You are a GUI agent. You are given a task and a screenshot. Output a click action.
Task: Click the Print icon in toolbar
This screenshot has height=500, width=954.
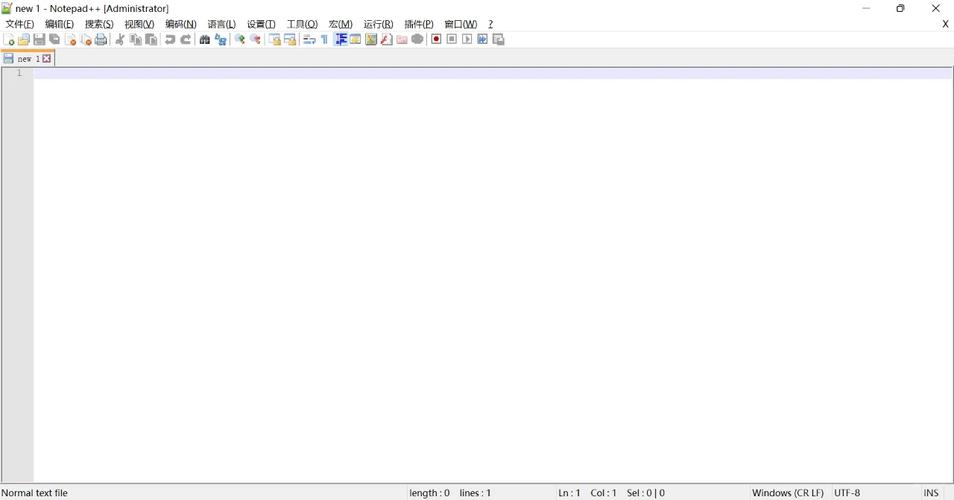(101, 40)
